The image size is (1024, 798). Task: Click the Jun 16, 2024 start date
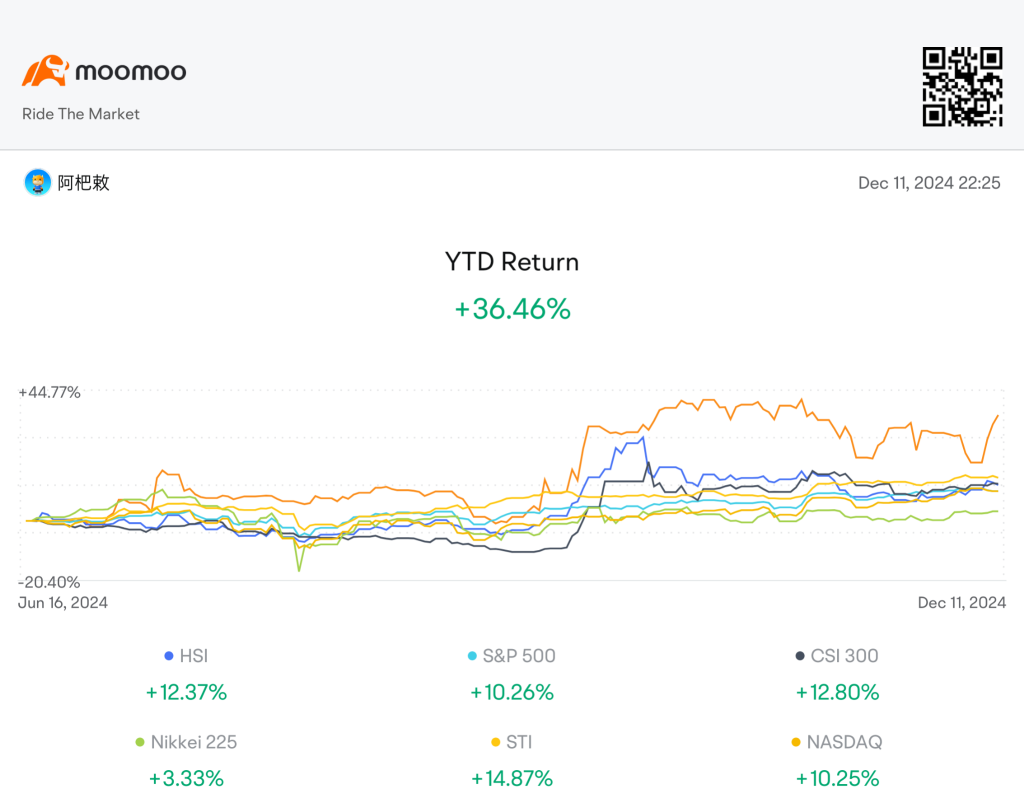[x=63, y=603]
